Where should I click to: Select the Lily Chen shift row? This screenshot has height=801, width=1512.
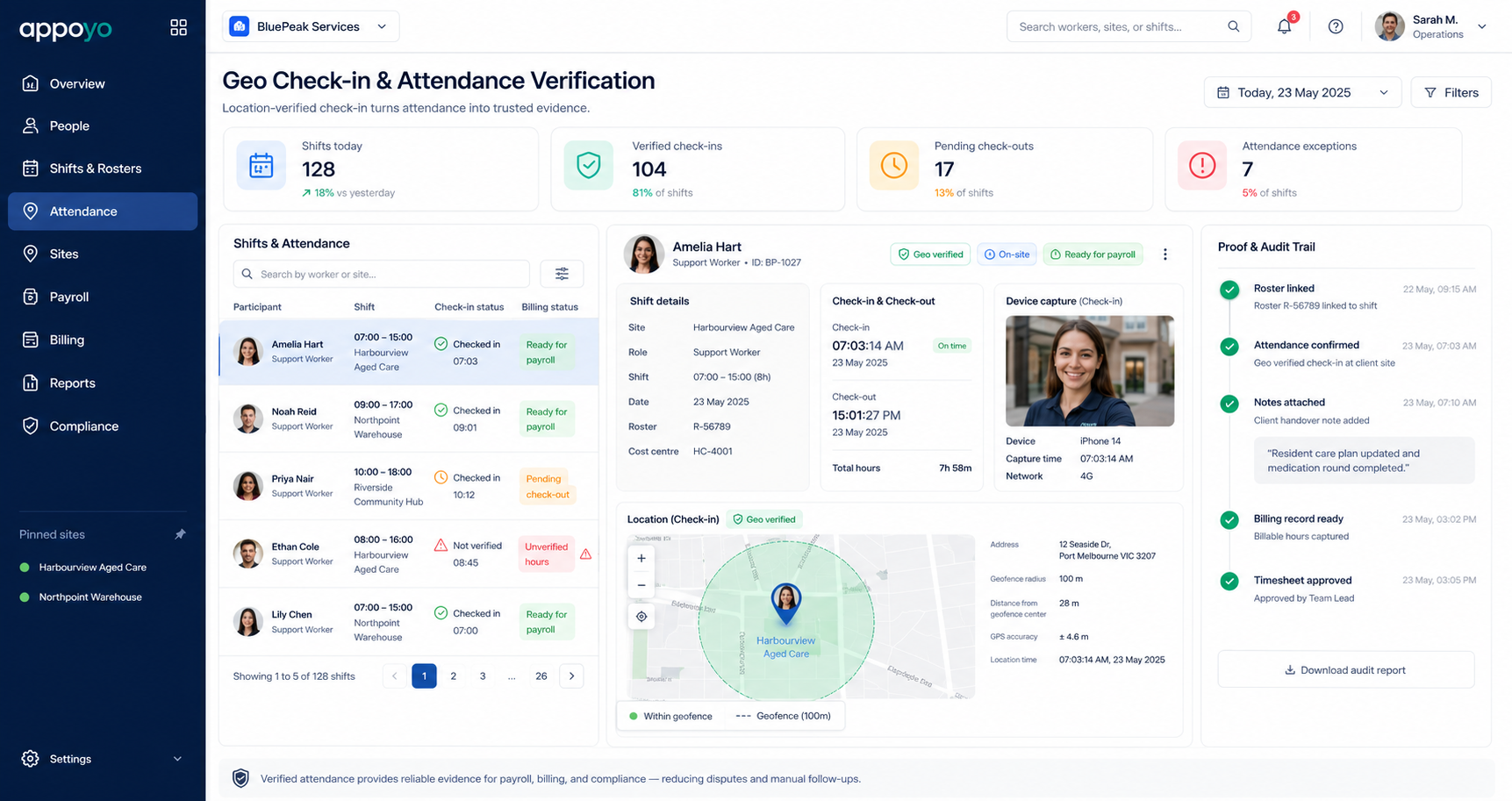click(x=409, y=621)
